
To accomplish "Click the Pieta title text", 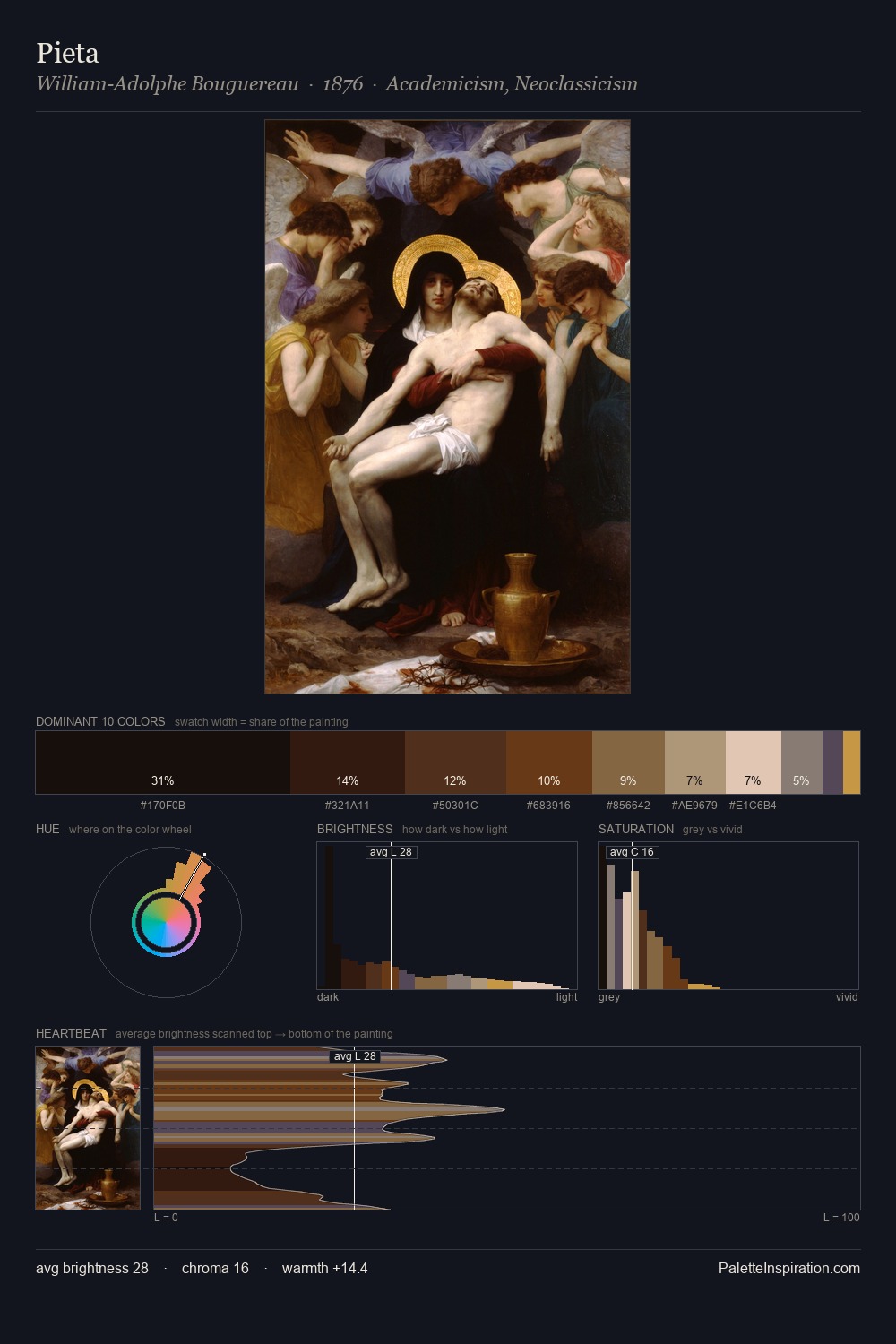I will tap(67, 53).
